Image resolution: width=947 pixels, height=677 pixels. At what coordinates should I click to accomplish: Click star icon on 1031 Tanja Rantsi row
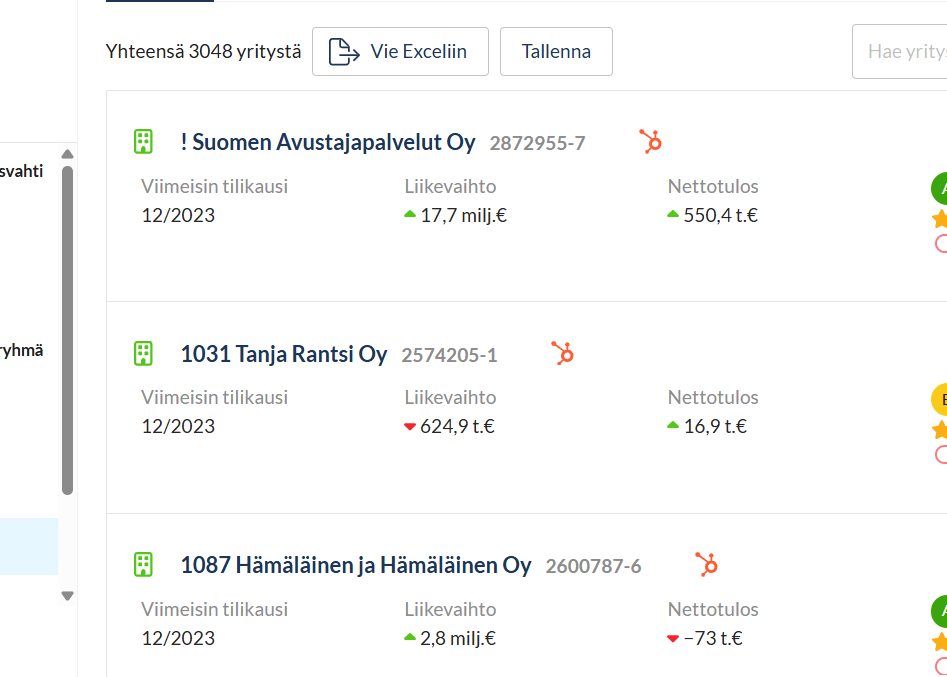tap(940, 430)
